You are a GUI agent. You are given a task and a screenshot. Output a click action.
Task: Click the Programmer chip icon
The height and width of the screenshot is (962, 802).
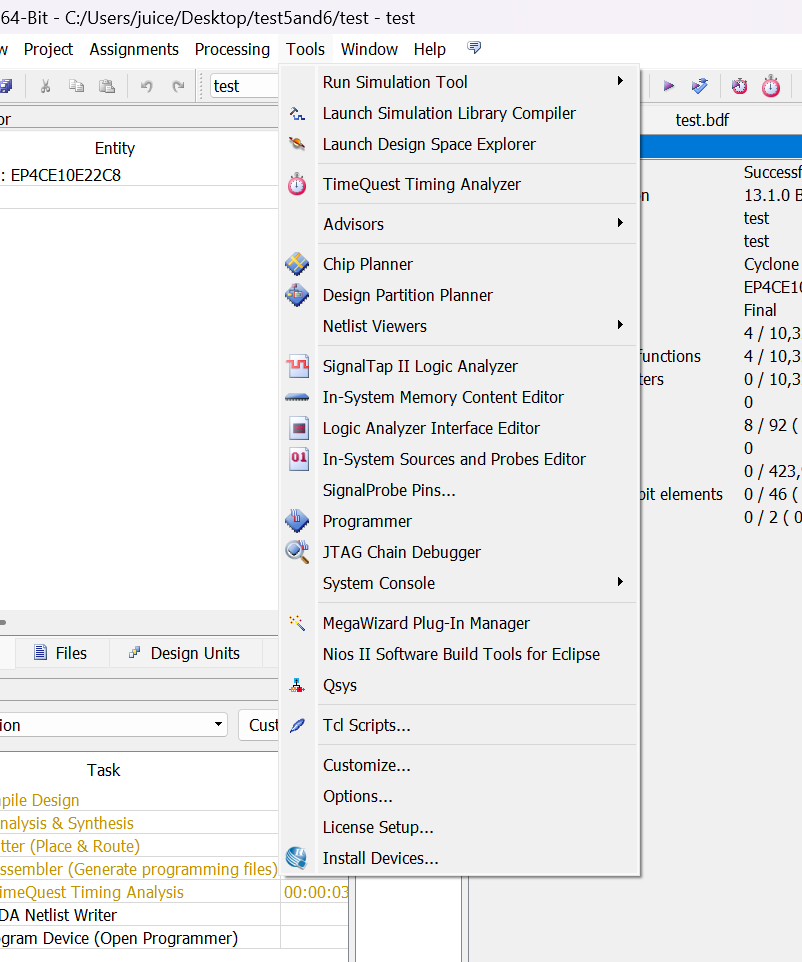297,521
